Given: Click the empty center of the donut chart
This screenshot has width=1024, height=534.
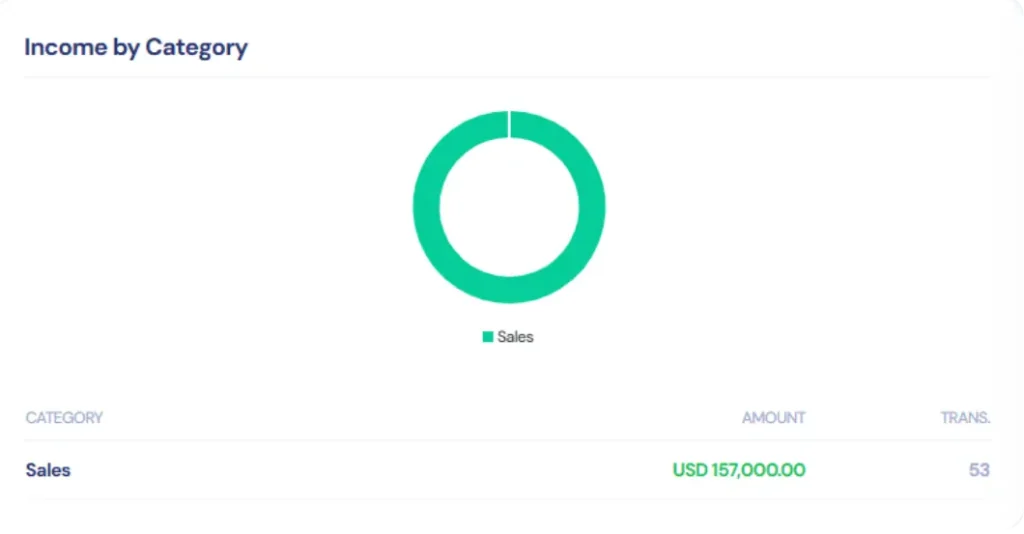Looking at the screenshot, I should (x=509, y=207).
